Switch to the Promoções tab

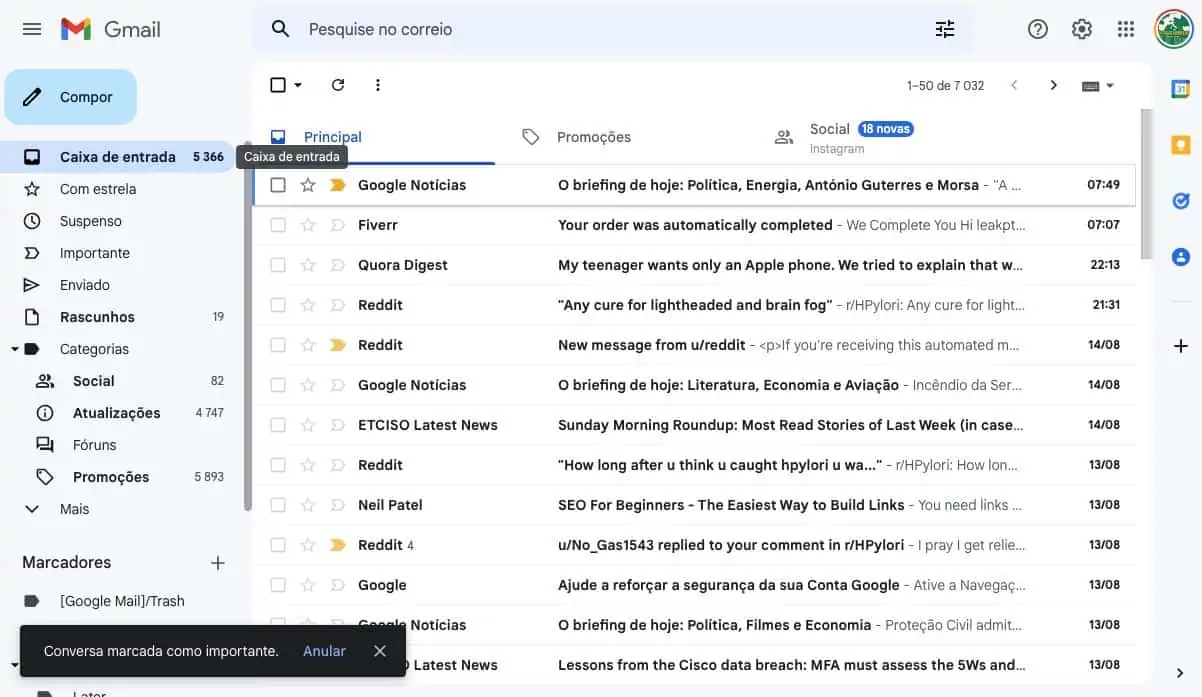click(594, 136)
